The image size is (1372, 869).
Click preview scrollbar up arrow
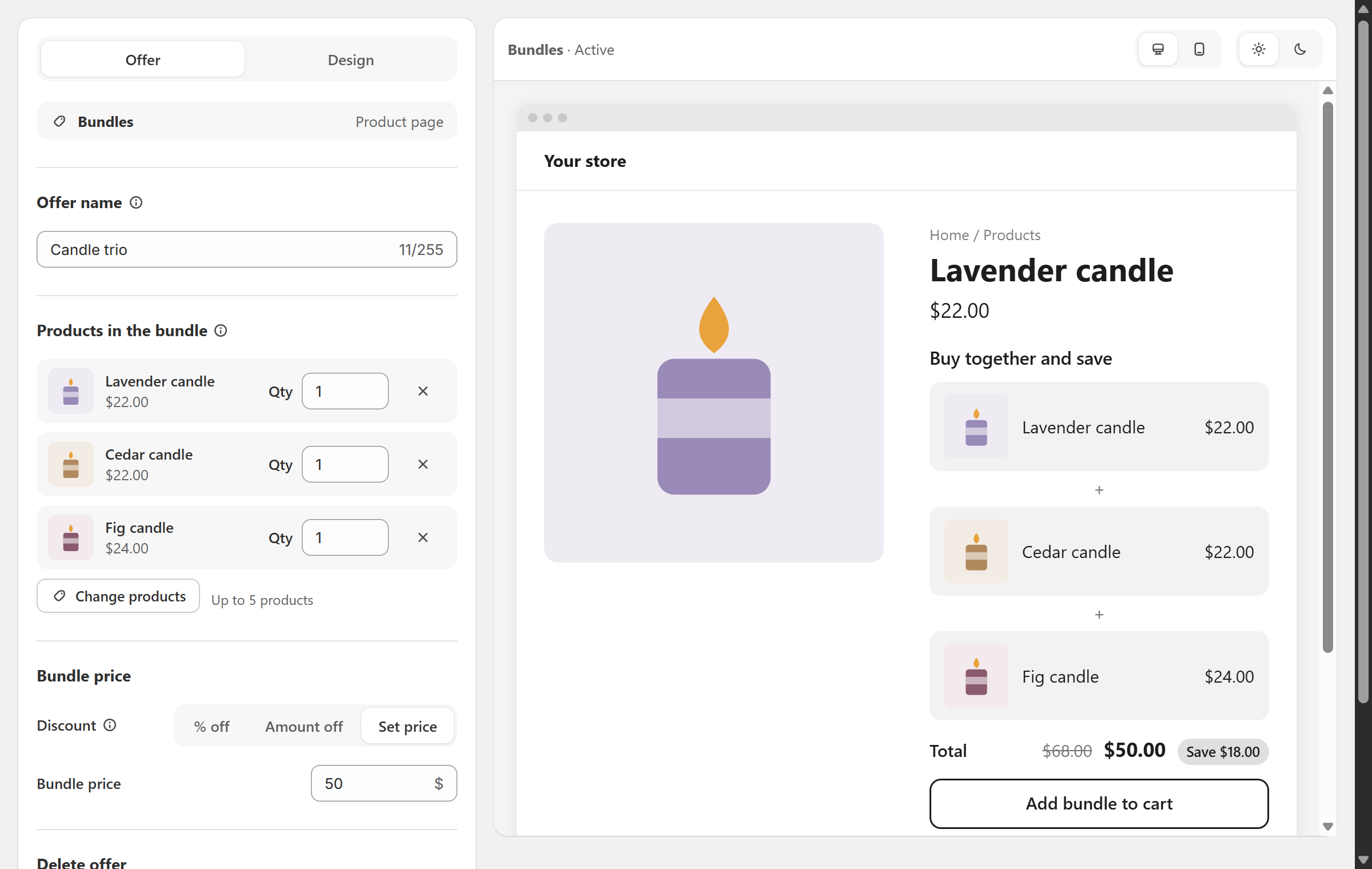click(1327, 90)
